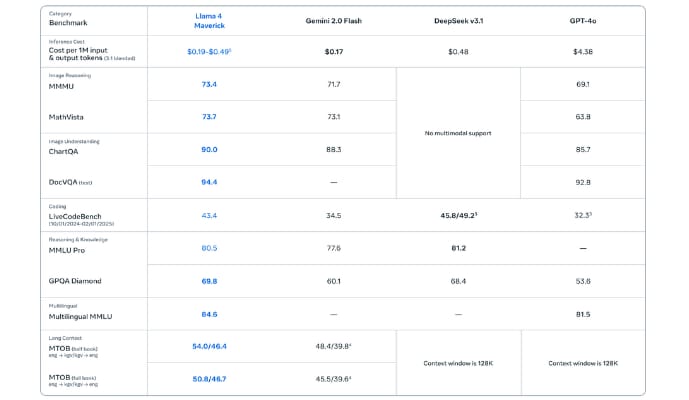Click the DeepSeek v3.1 column header
This screenshot has height=400, width=689.
click(x=458, y=20)
